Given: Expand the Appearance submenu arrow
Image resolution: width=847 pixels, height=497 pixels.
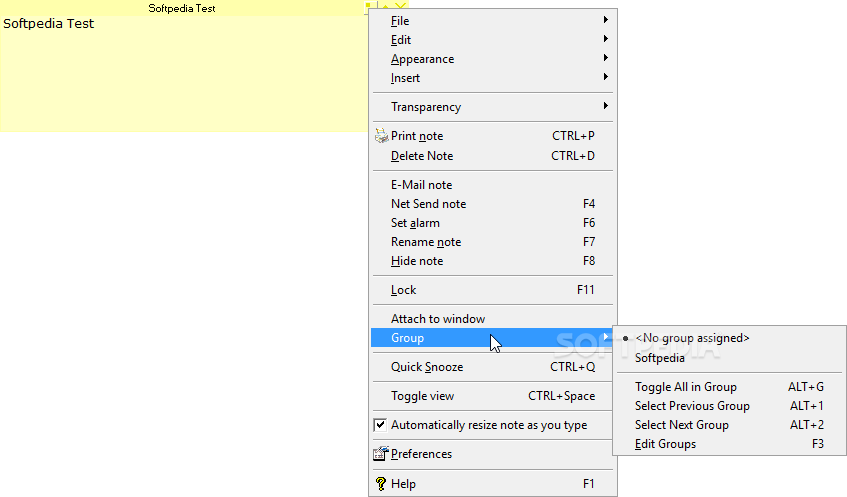Looking at the screenshot, I should [606, 58].
